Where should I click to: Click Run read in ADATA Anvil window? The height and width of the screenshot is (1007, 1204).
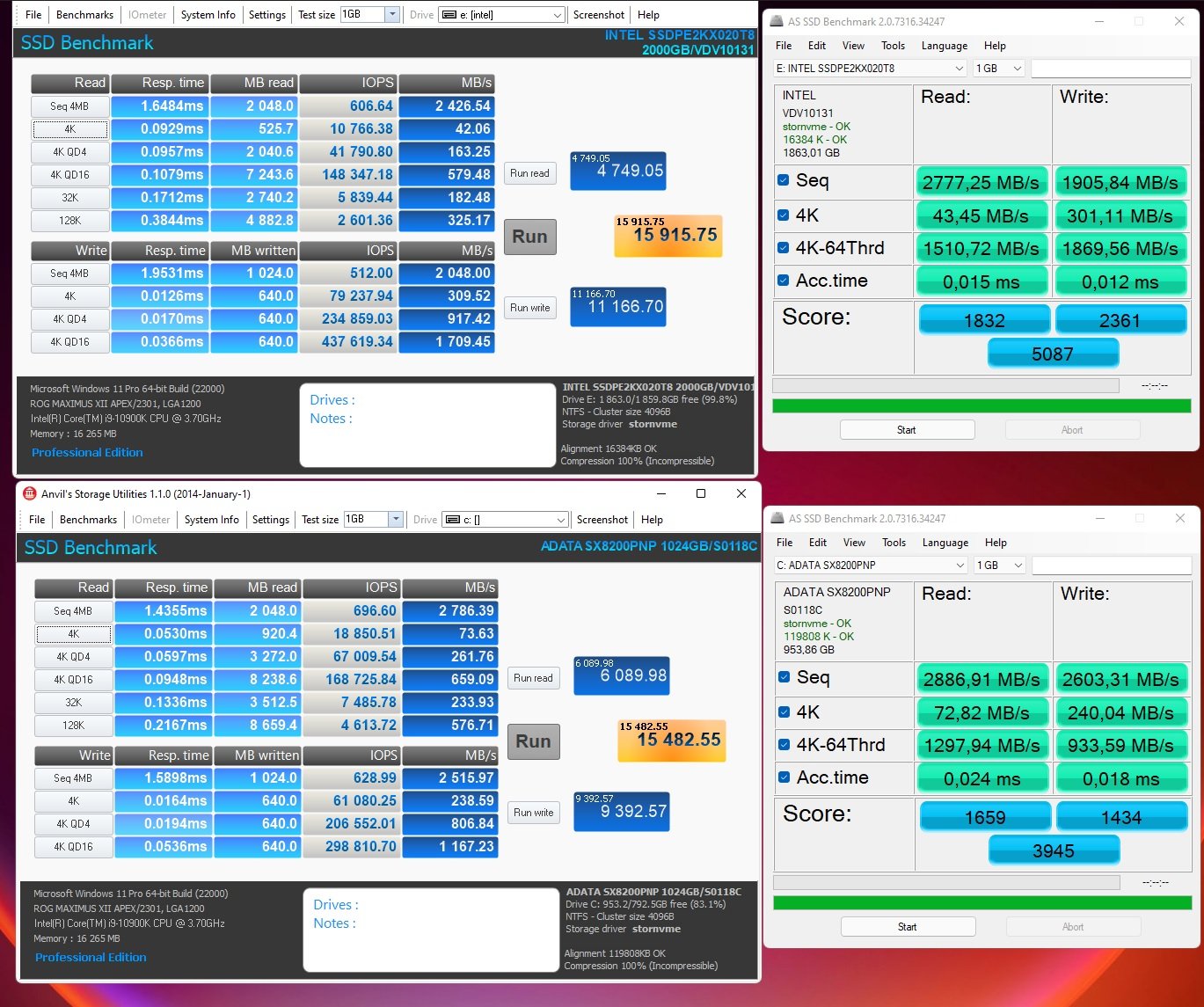533,678
